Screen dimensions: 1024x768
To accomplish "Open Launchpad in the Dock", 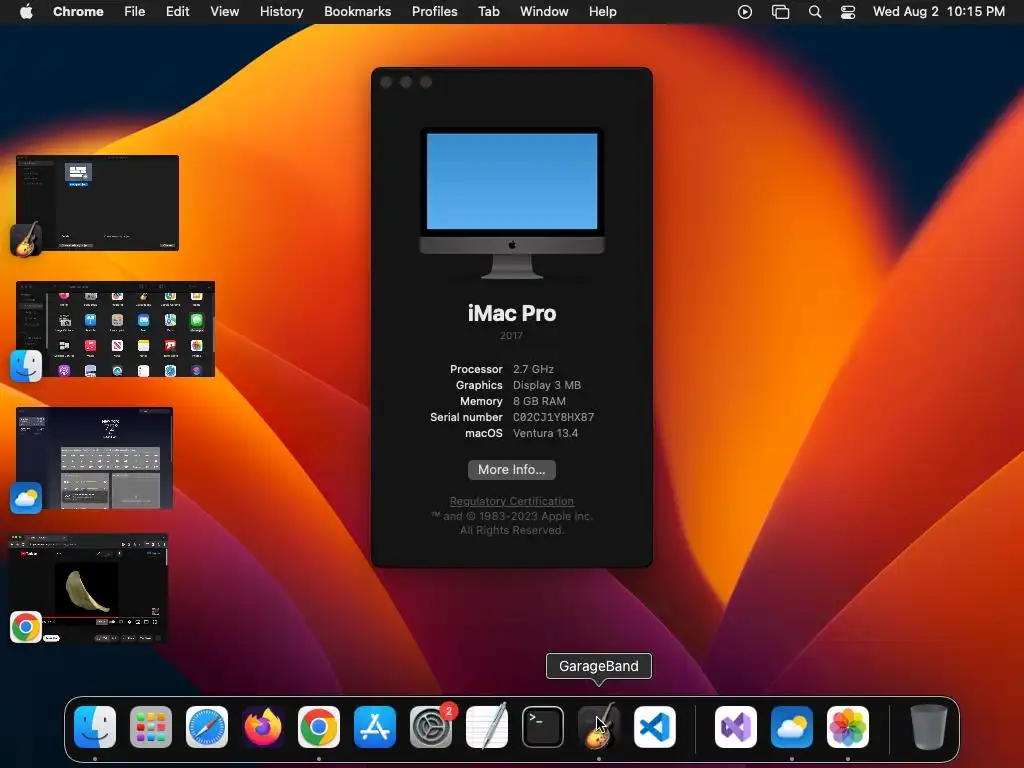I will tap(151, 727).
